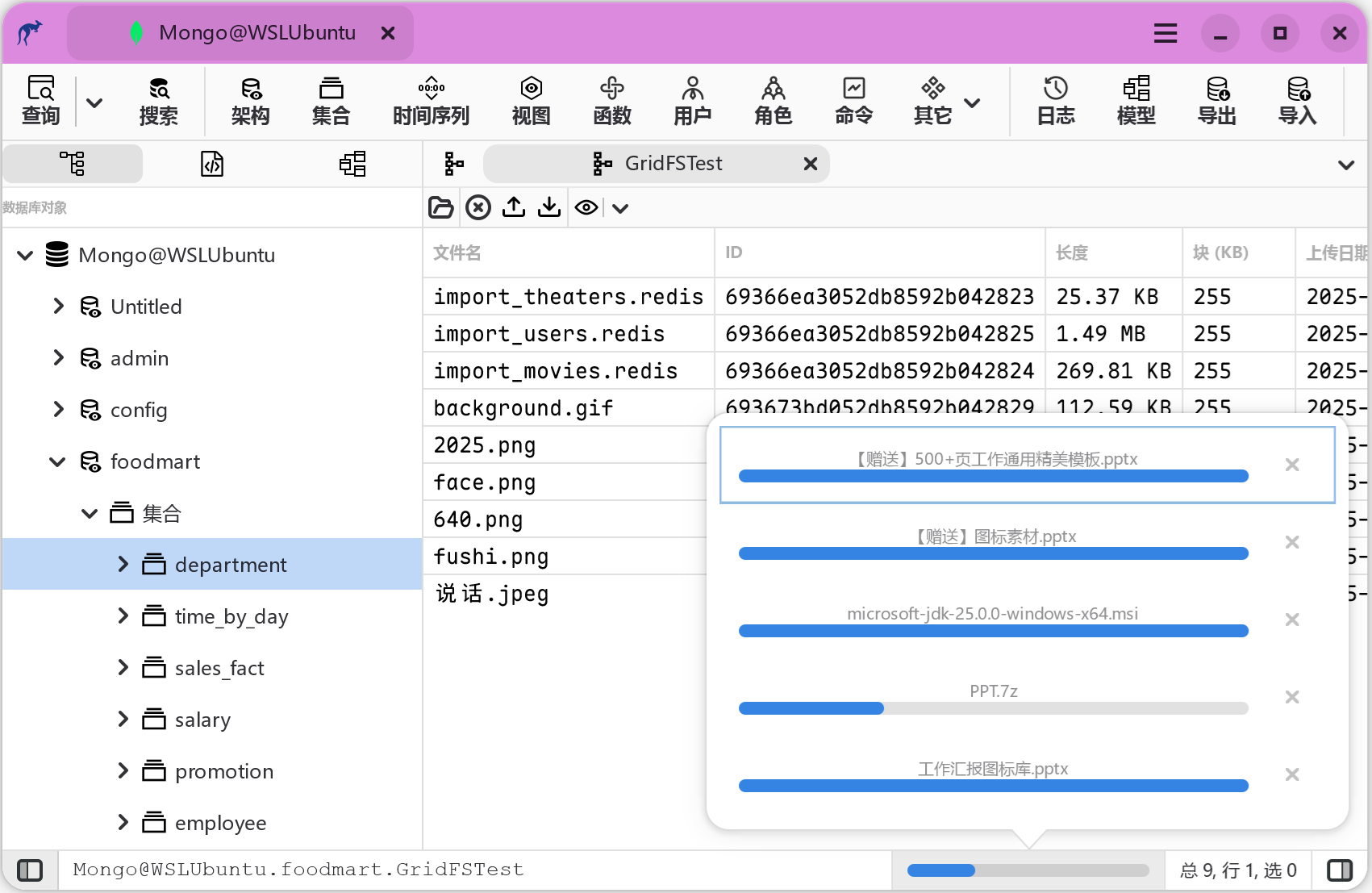Switch to the GridFSTest tab
1372x893 pixels.
click(x=672, y=163)
